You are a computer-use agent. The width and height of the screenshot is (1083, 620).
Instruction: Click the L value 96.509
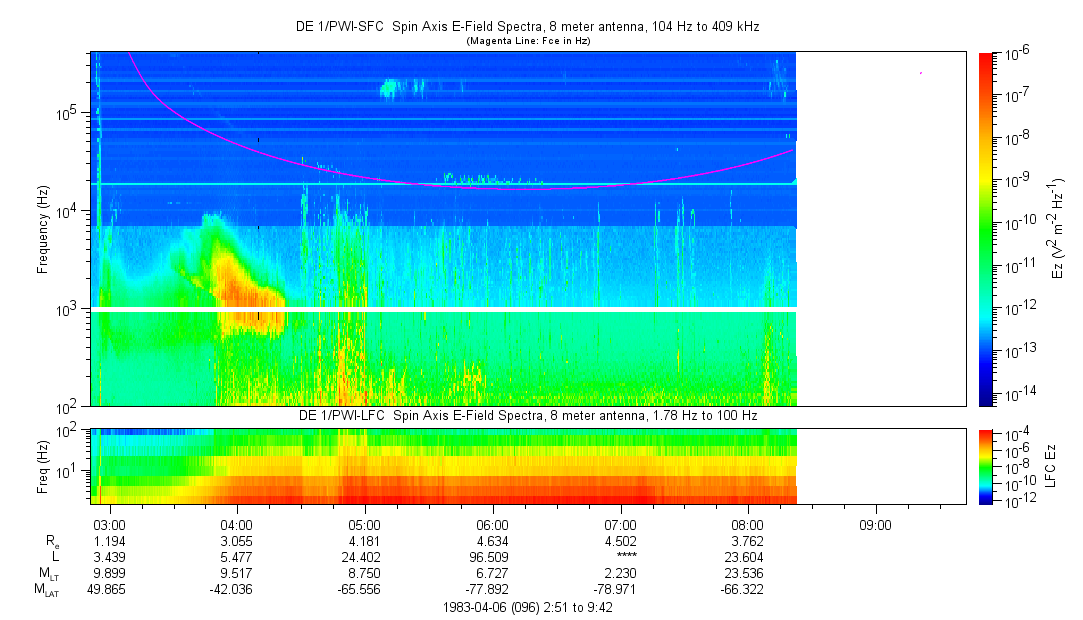coord(492,556)
